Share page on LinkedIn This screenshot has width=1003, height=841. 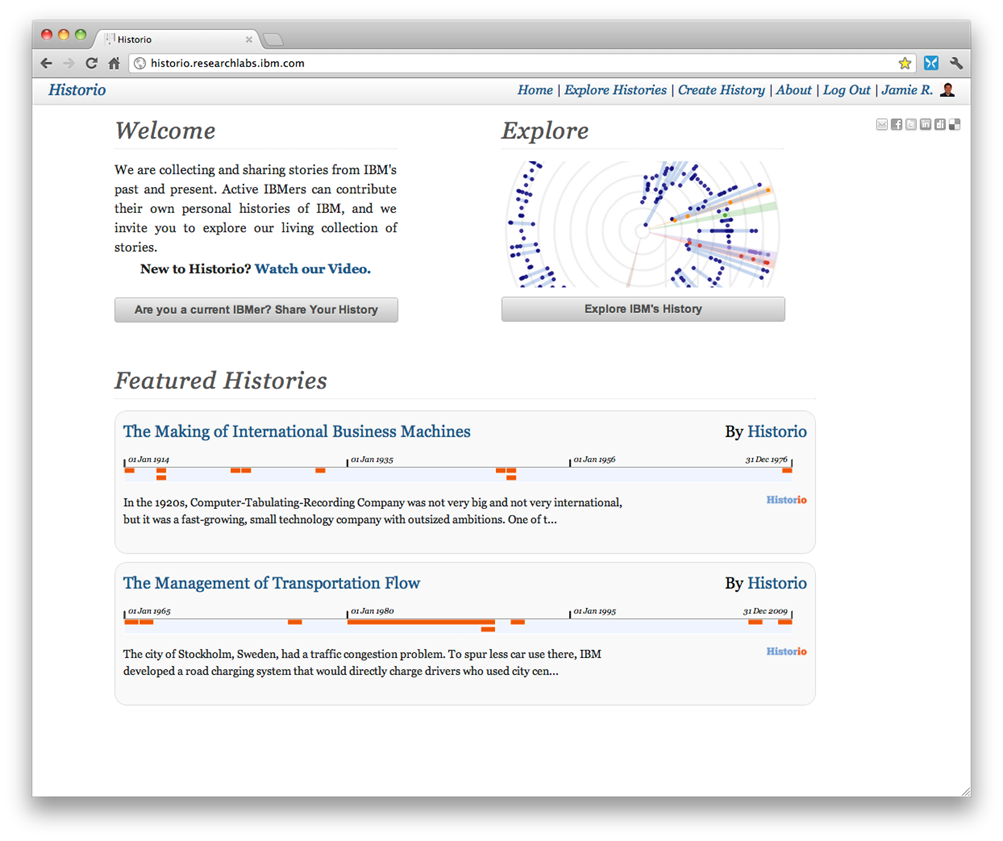click(926, 125)
